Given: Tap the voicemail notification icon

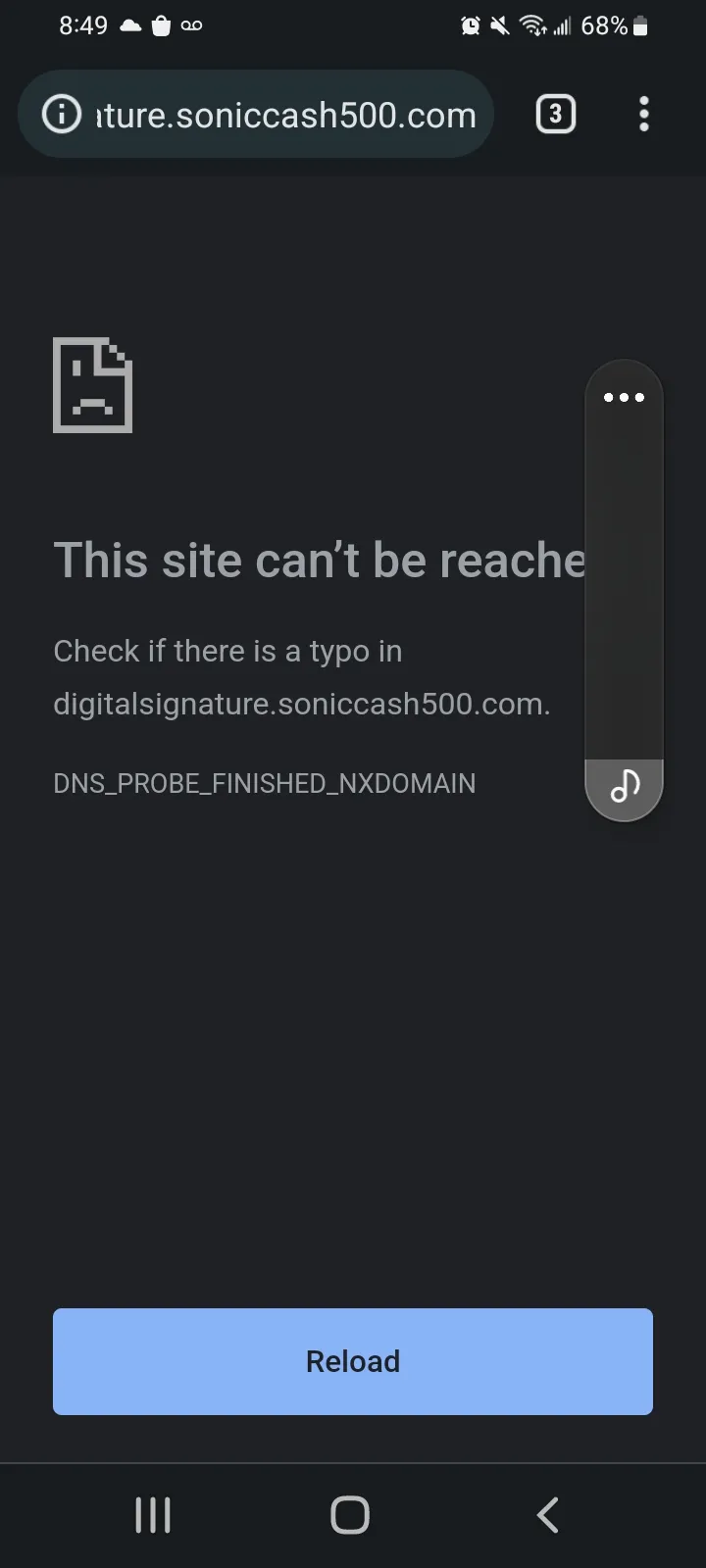Looking at the screenshot, I should (192, 26).
